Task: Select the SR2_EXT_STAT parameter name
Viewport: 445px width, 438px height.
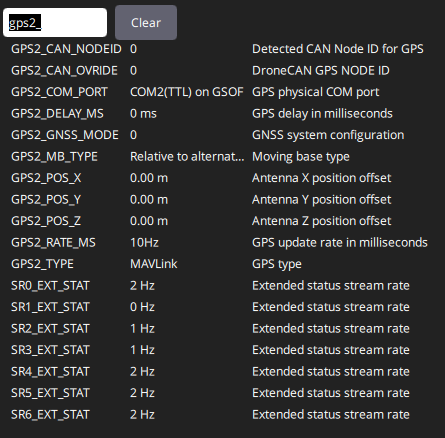Action: point(50,329)
